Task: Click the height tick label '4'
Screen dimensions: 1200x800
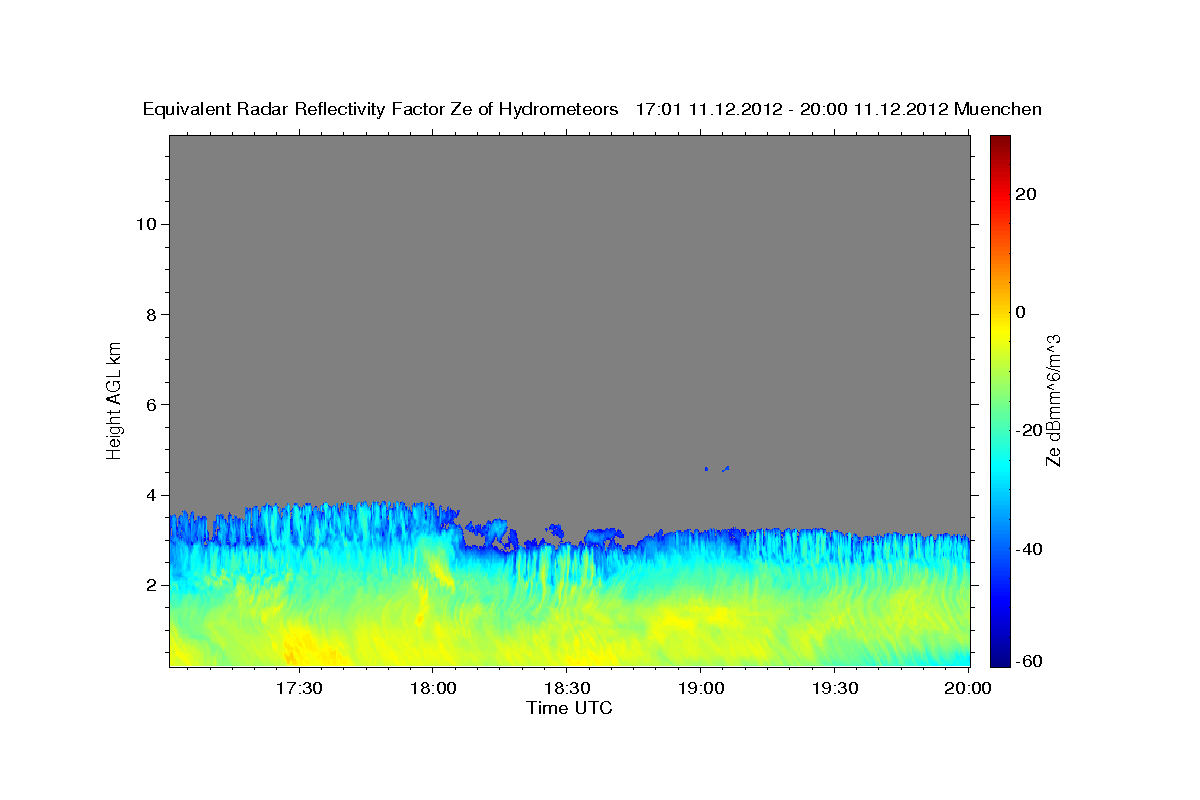Action: pyautogui.click(x=150, y=495)
